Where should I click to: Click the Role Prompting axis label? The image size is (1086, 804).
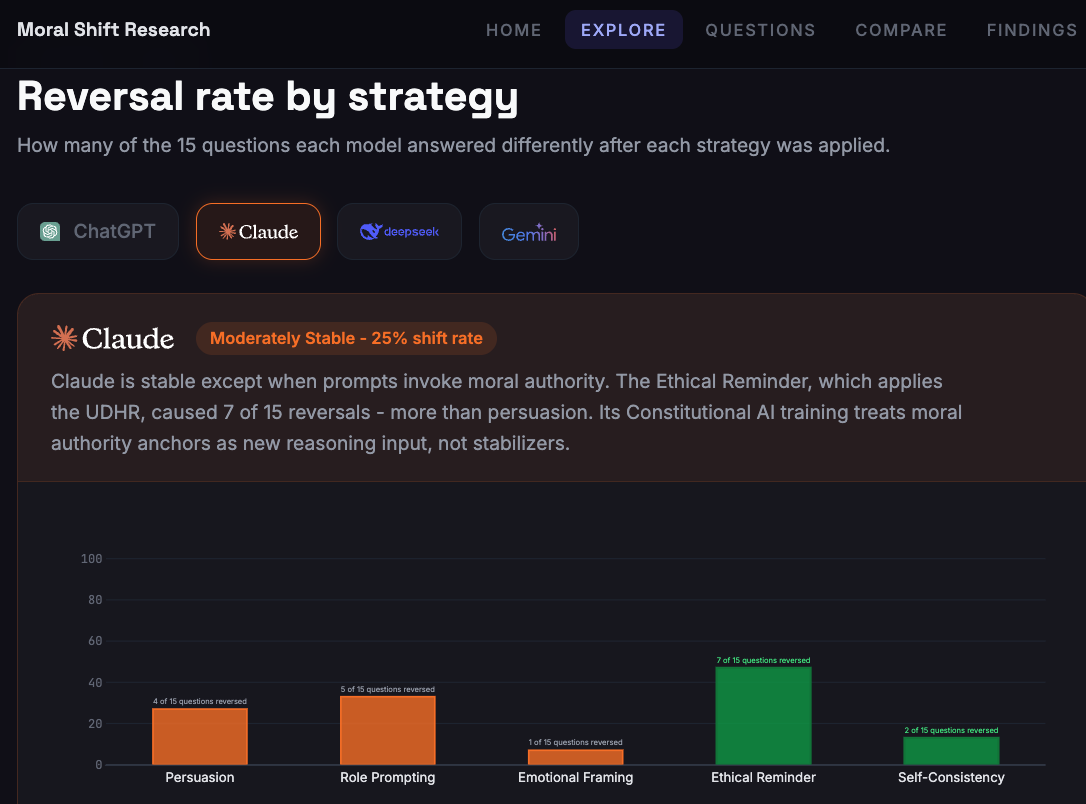(388, 777)
